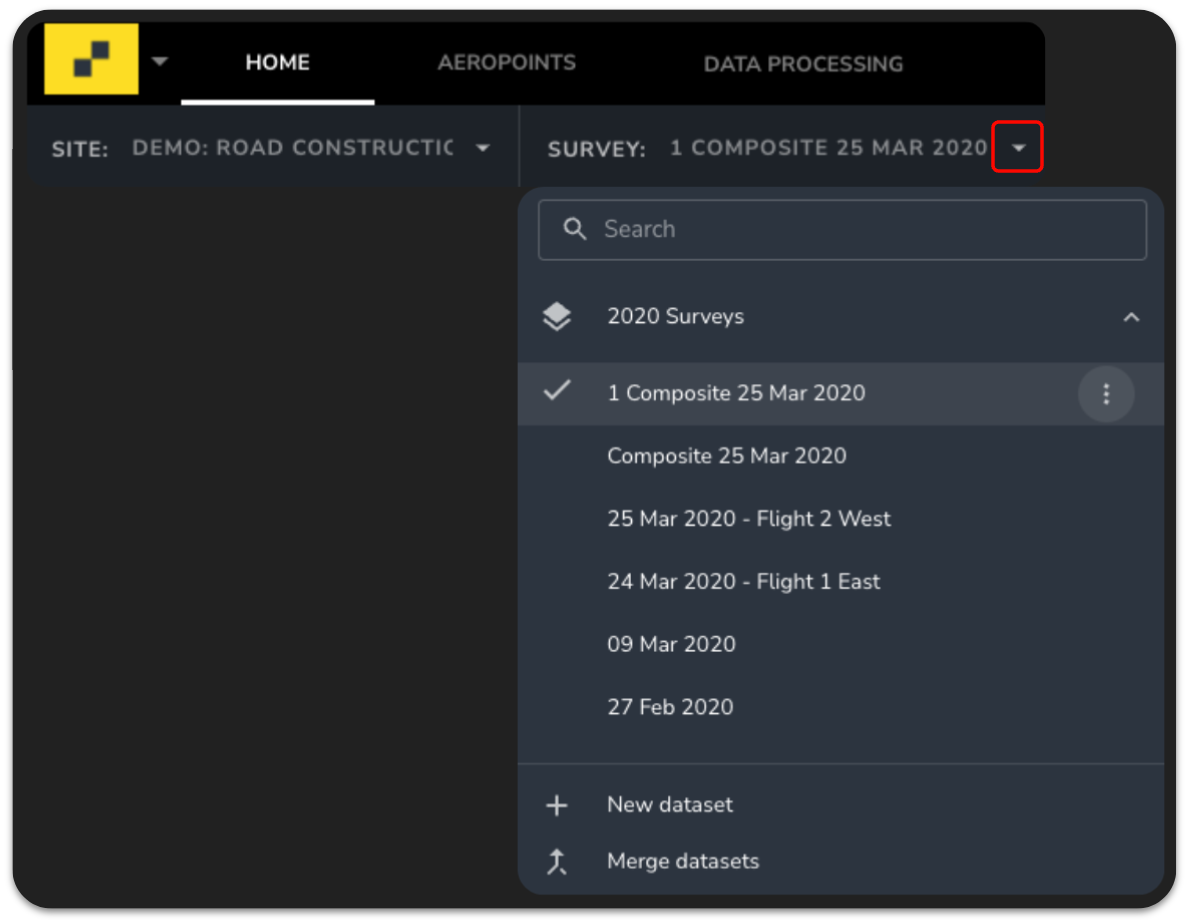Click the Propeller logo icon
This screenshot has height=920, width=1186.
(x=90, y=60)
